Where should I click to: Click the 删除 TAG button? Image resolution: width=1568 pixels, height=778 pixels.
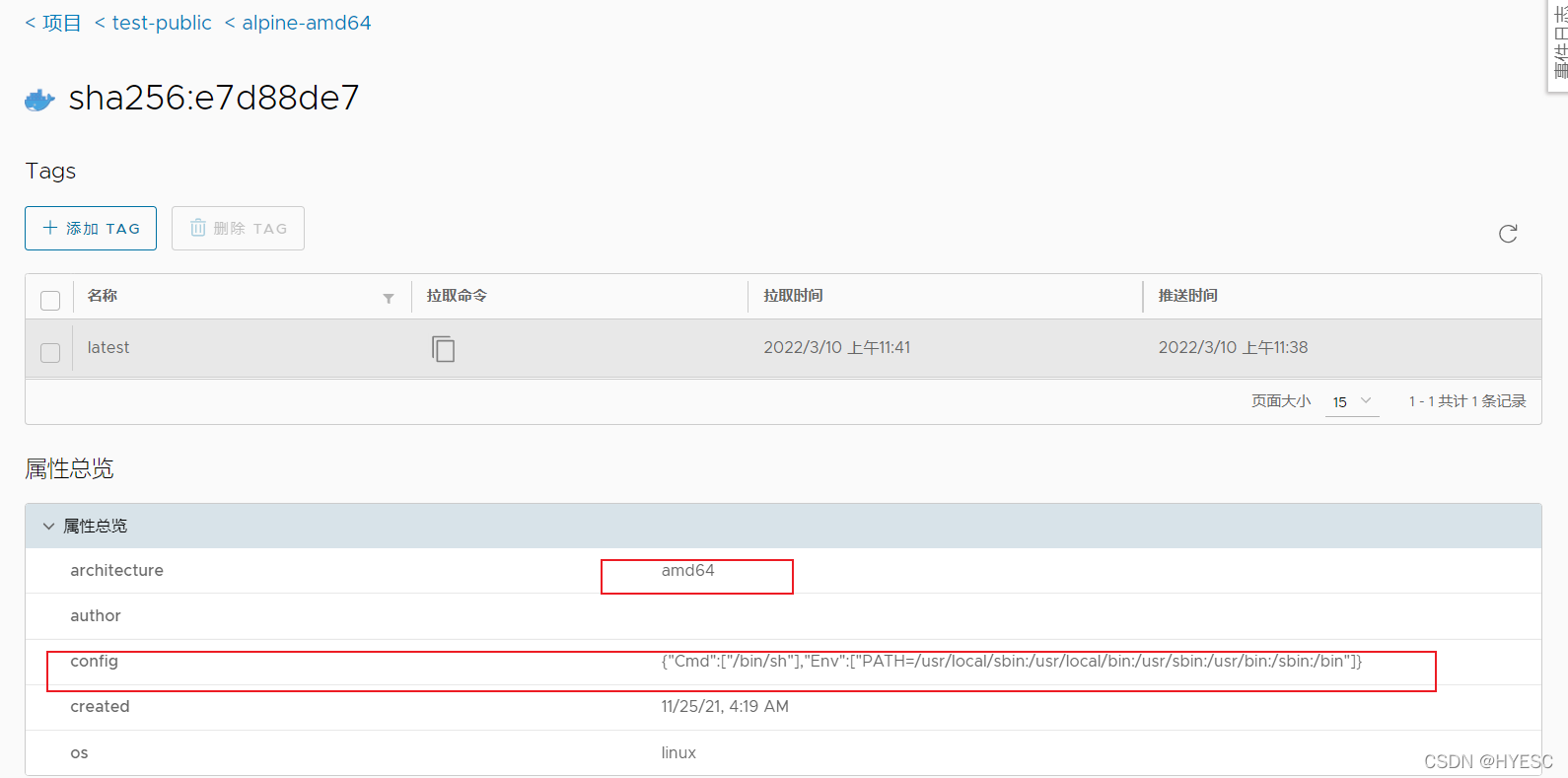[x=238, y=228]
